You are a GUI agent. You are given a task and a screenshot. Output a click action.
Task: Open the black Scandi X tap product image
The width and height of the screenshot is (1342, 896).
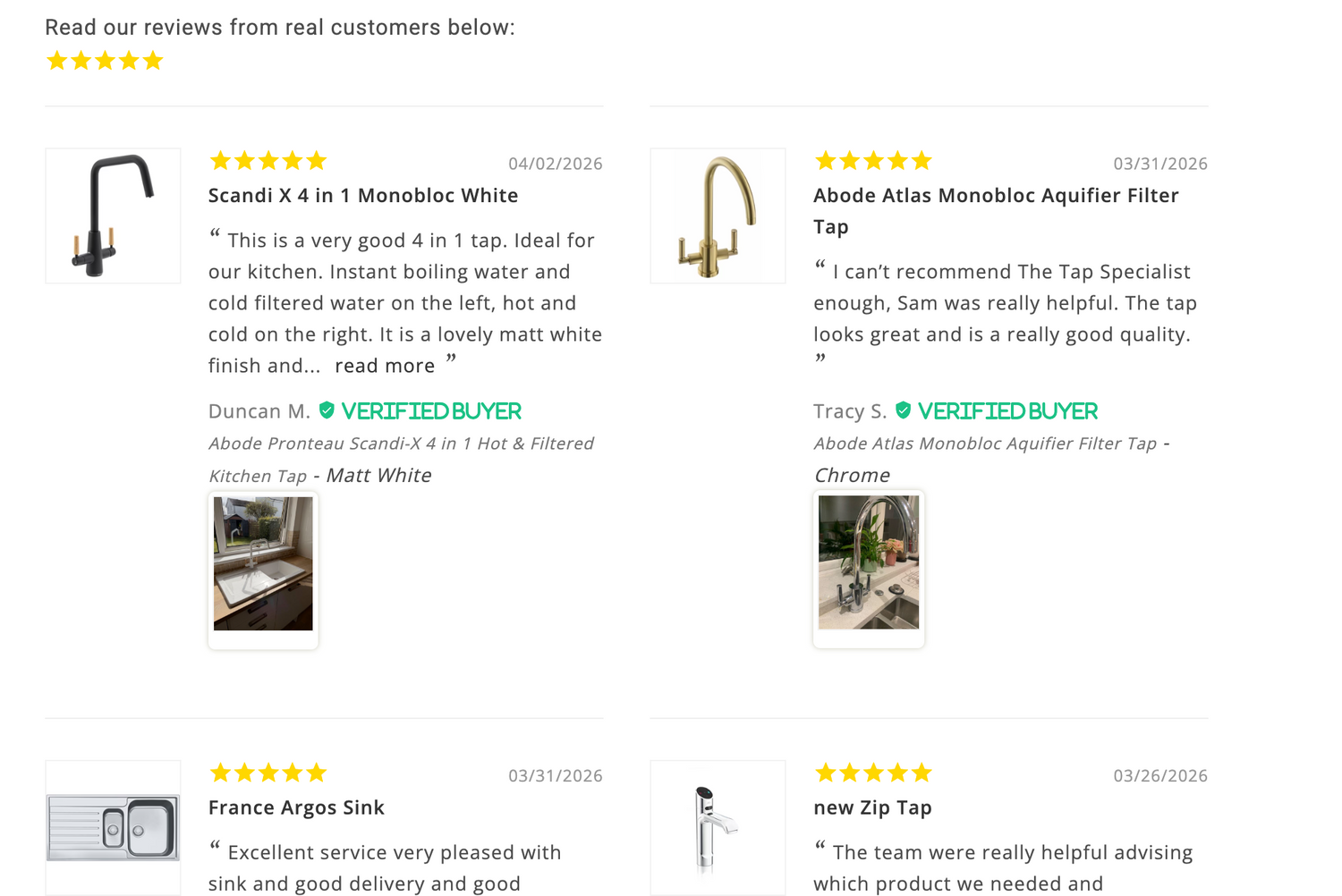[113, 216]
